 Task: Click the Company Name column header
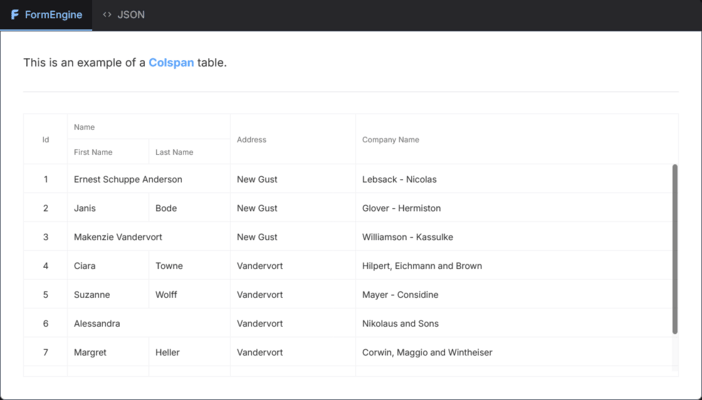point(517,139)
